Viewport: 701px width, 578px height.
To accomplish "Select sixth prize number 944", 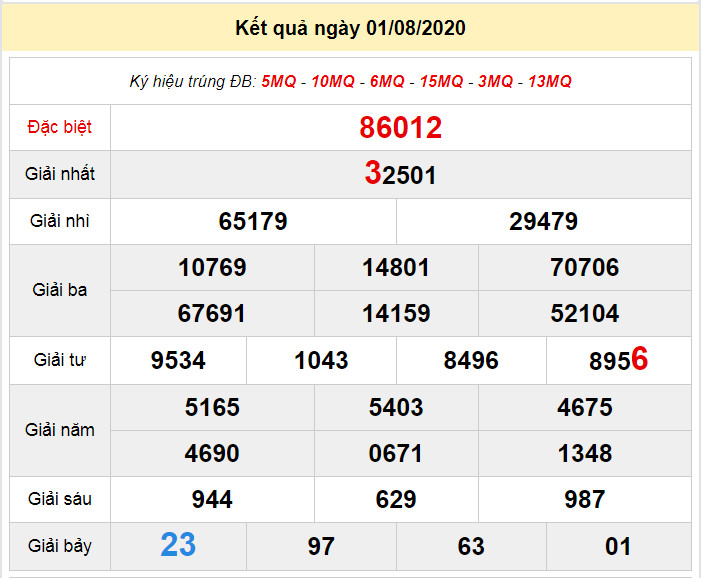I will [212, 499].
